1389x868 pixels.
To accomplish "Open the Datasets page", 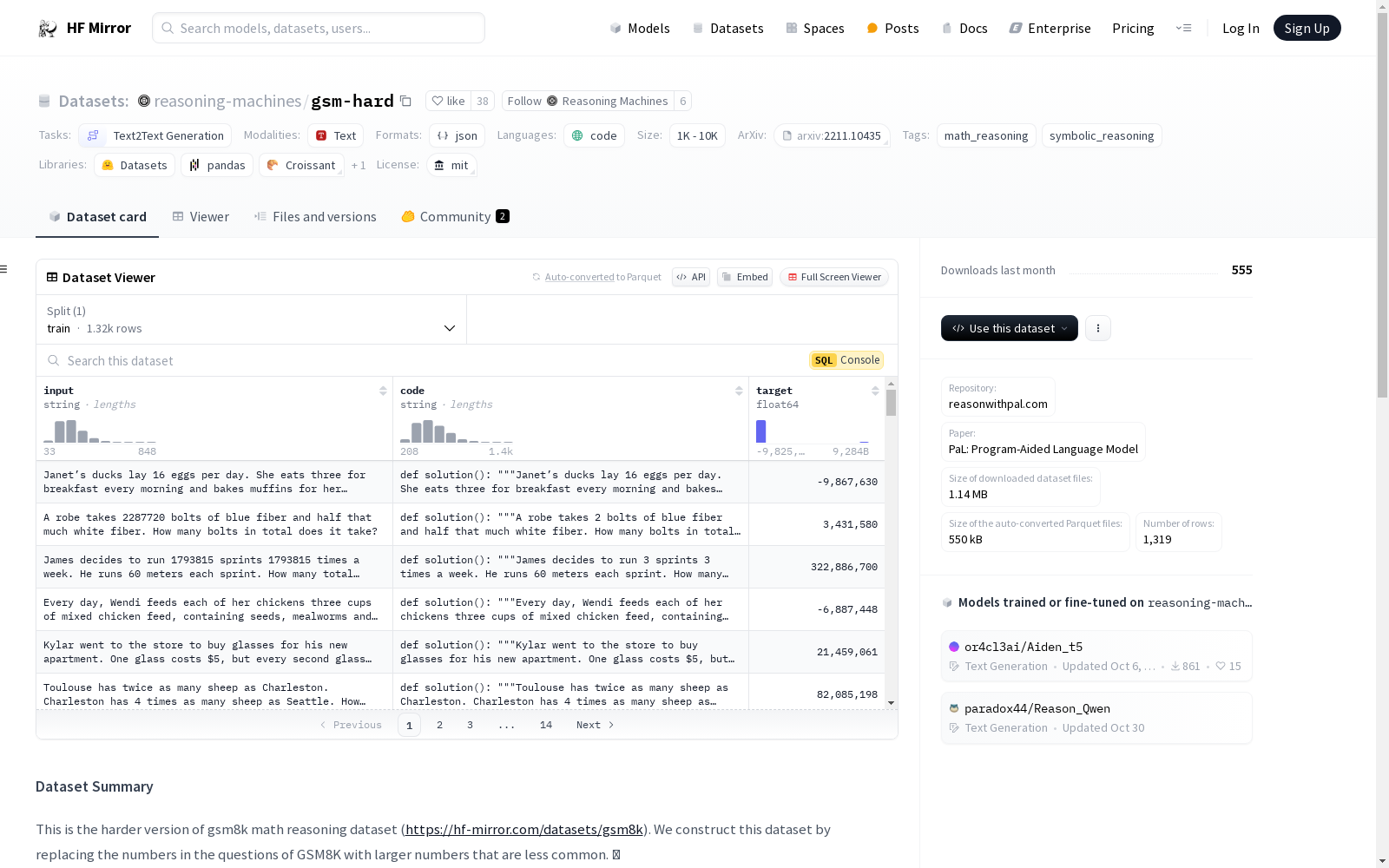I will click(727, 29).
